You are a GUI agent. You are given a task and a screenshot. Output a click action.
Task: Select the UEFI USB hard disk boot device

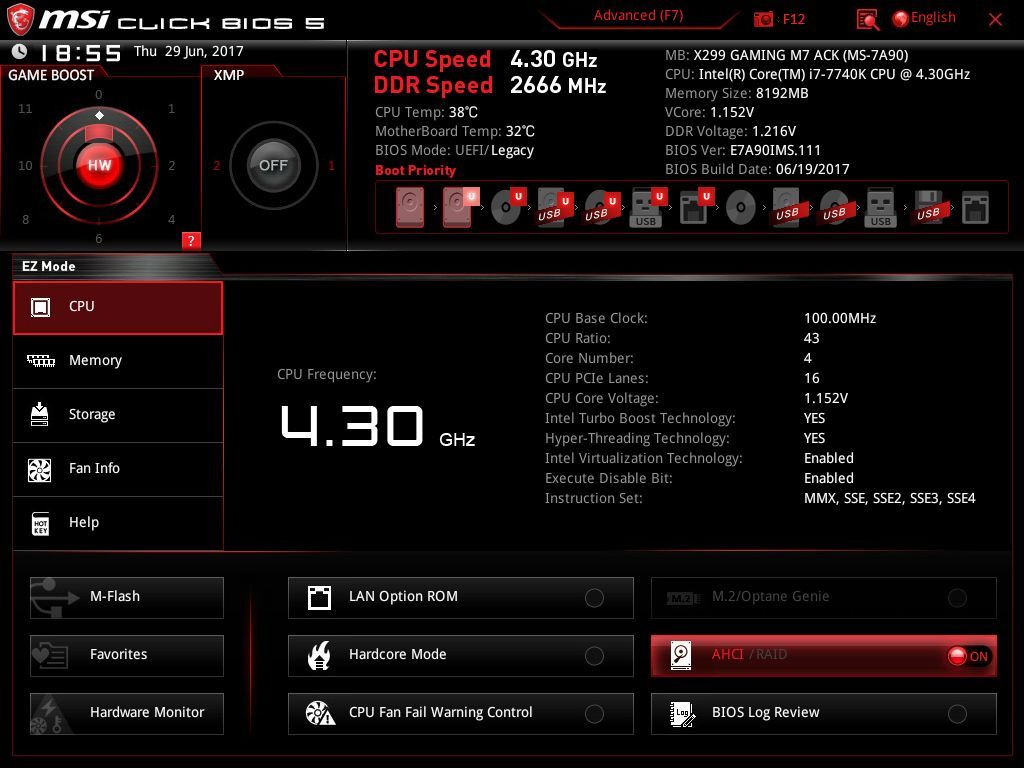tap(554, 207)
